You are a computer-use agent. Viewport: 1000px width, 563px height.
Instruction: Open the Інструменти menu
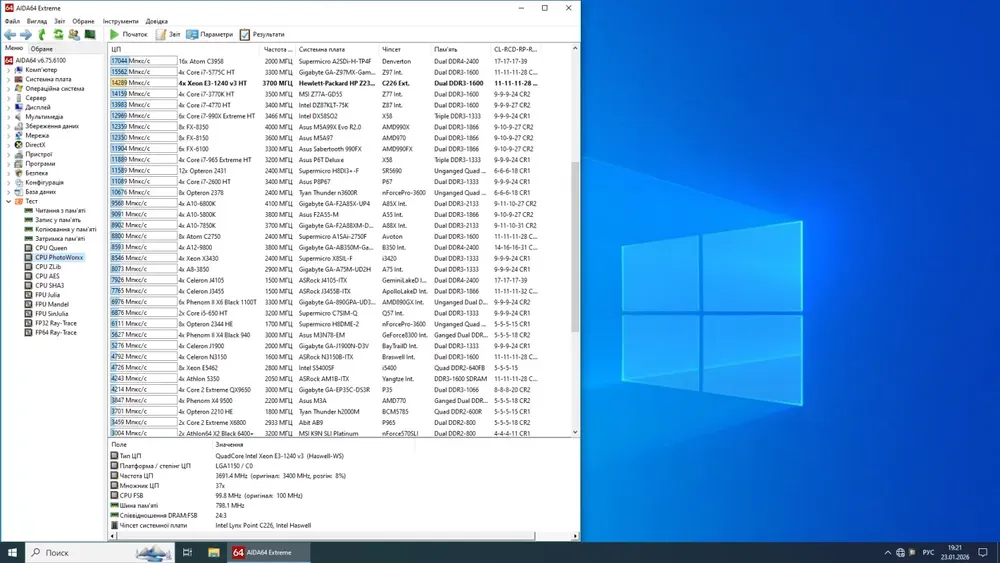[x=120, y=21]
